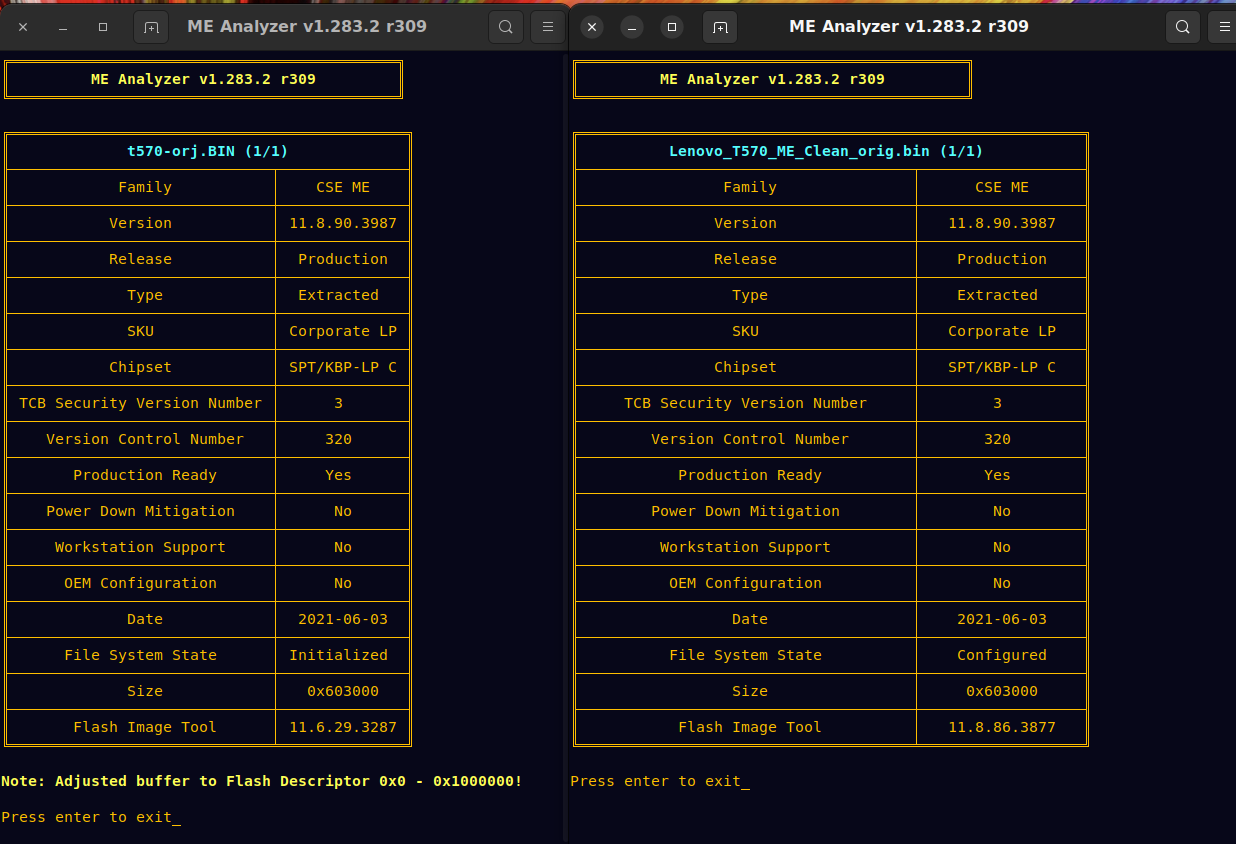This screenshot has height=844, width=1236.
Task: Click Type value Extracted in right window
Action: point(997,295)
